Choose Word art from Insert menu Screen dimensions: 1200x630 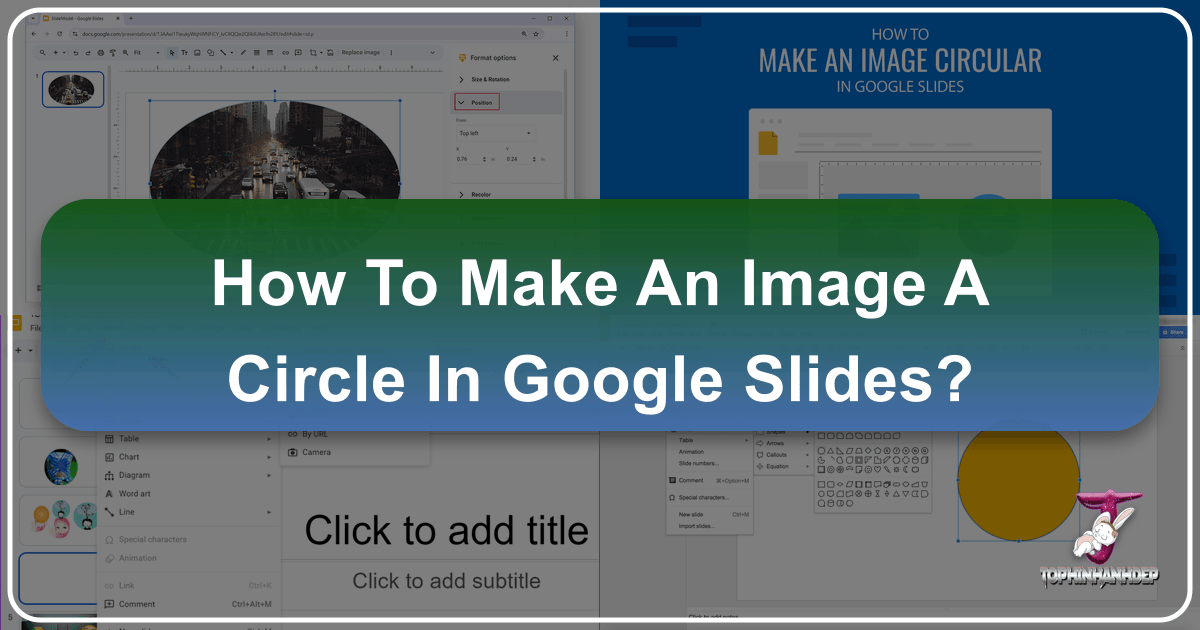click(x=134, y=493)
